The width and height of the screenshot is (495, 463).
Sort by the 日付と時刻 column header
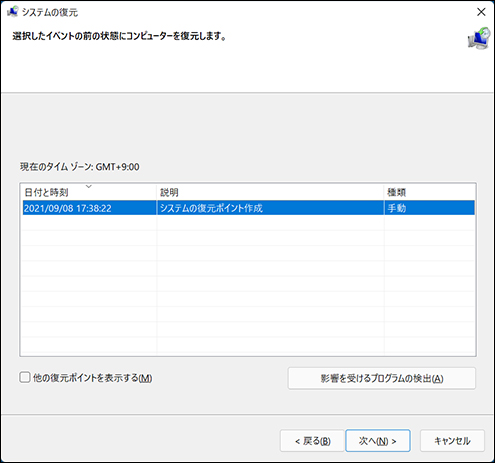pyautogui.click(x=88, y=192)
